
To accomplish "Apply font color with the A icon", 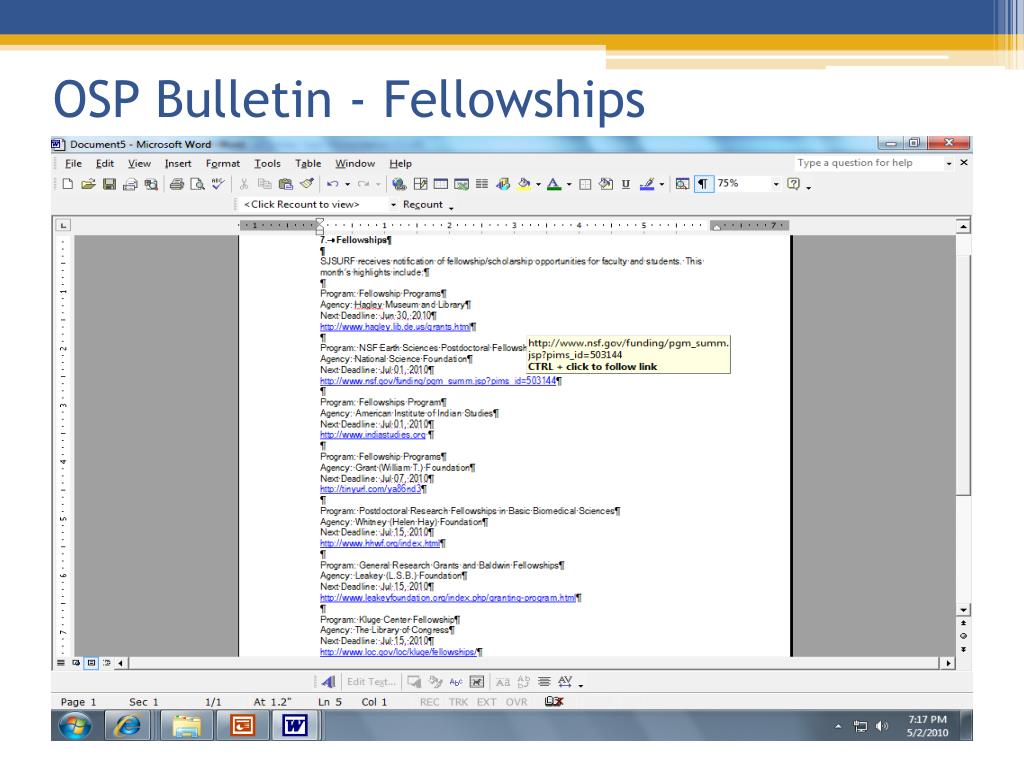I will pyautogui.click(x=554, y=184).
